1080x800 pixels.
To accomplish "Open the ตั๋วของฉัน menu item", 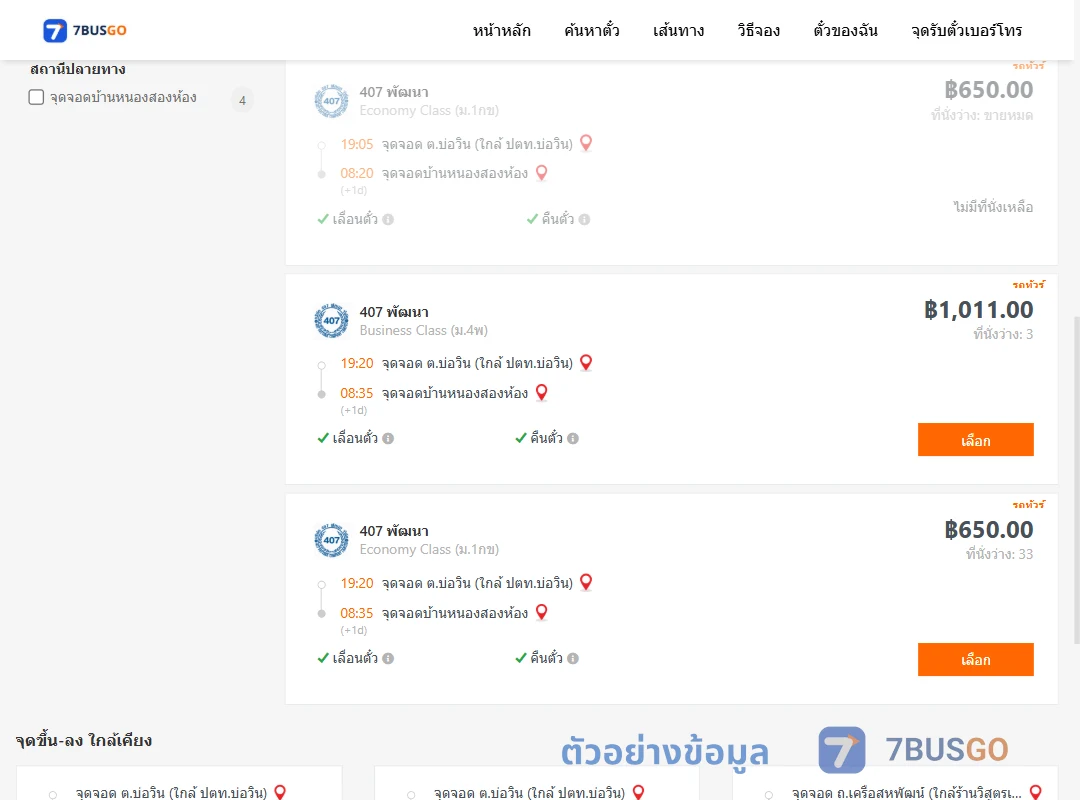I will coord(845,30).
